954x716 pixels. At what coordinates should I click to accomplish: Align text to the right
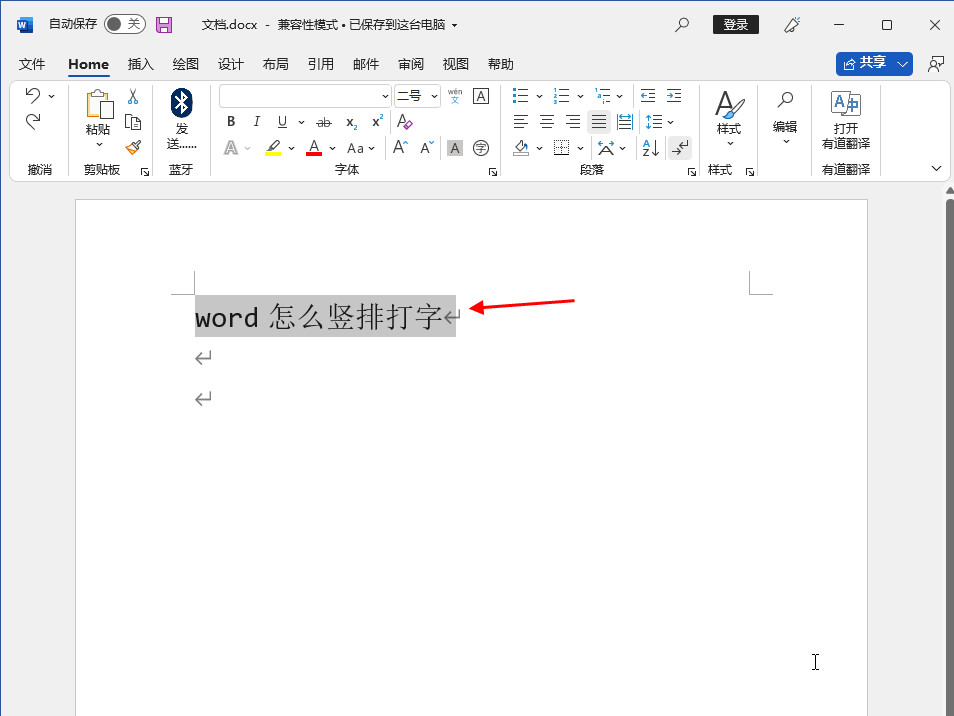tap(573, 122)
